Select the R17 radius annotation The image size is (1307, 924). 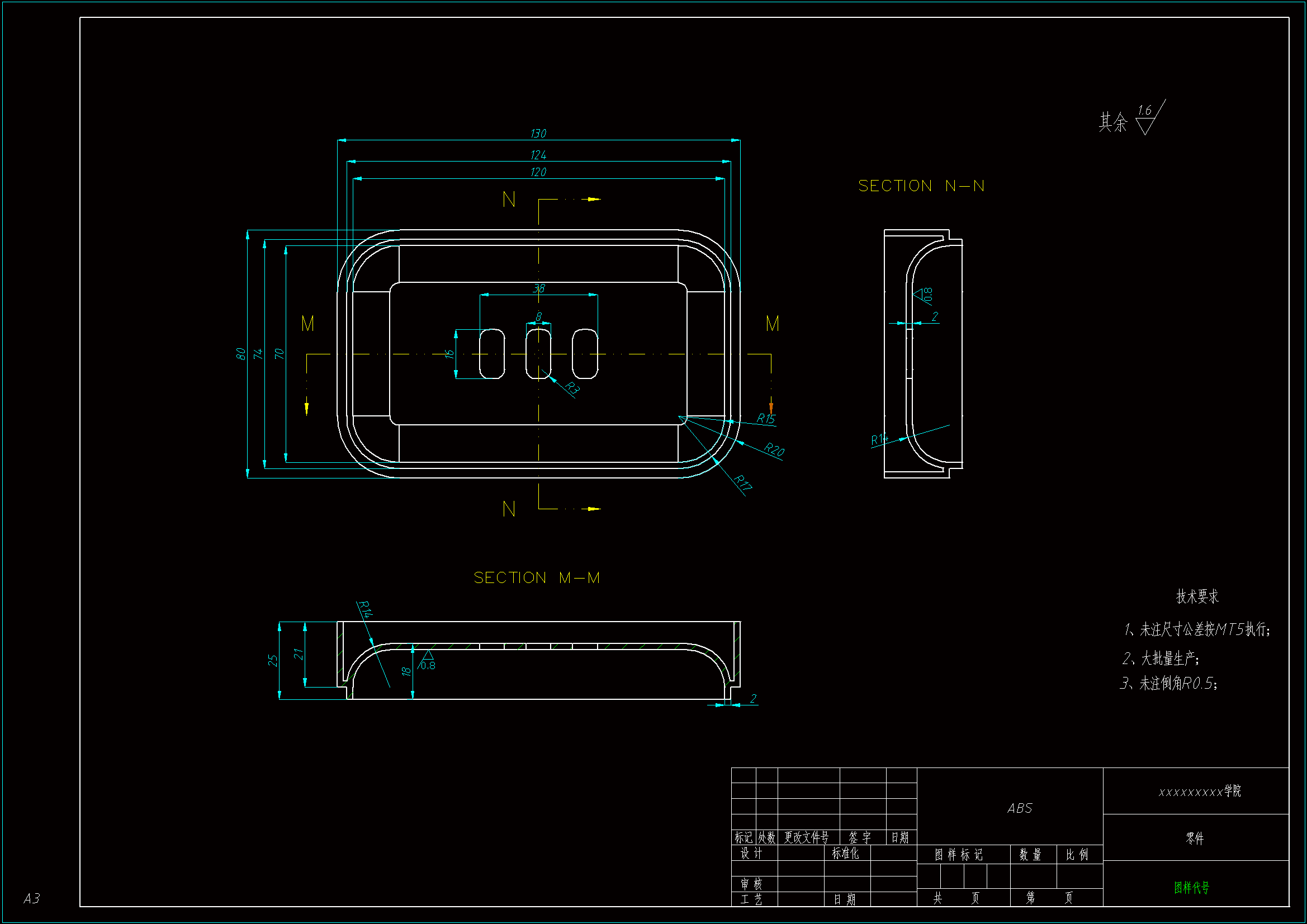(743, 483)
